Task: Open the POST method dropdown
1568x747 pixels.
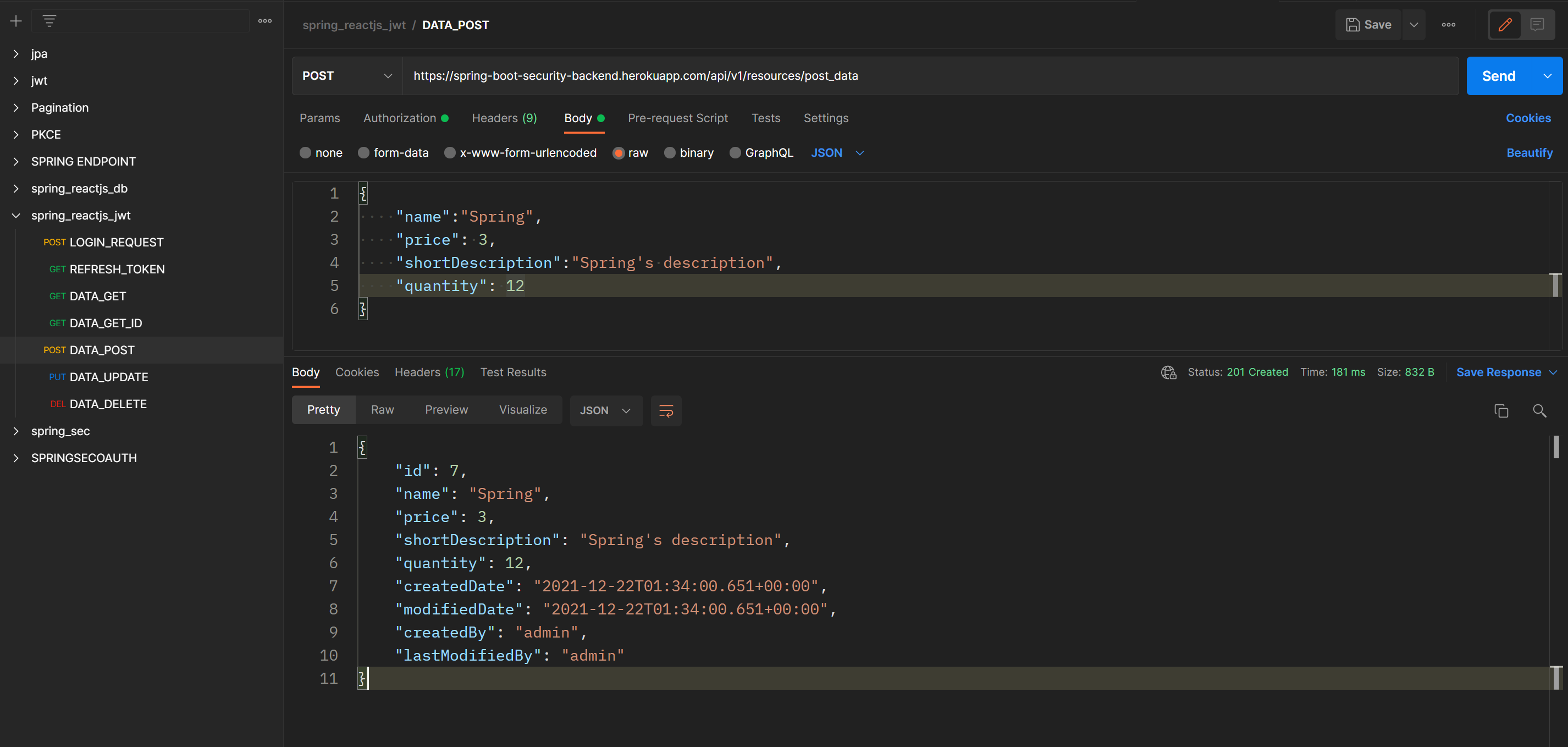Action: pyautogui.click(x=347, y=76)
